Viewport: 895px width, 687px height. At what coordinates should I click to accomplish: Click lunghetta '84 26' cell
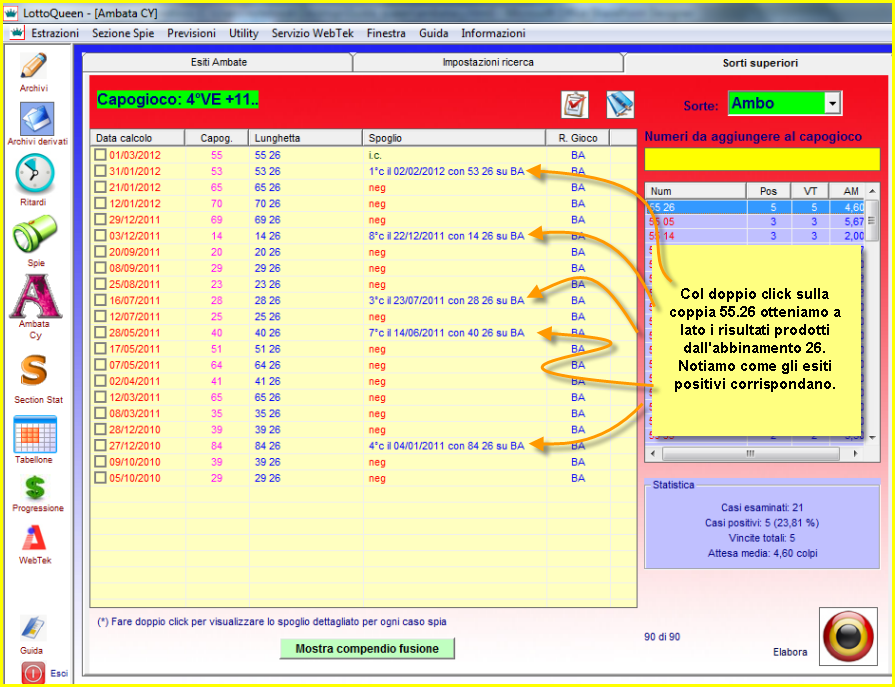tap(267, 446)
